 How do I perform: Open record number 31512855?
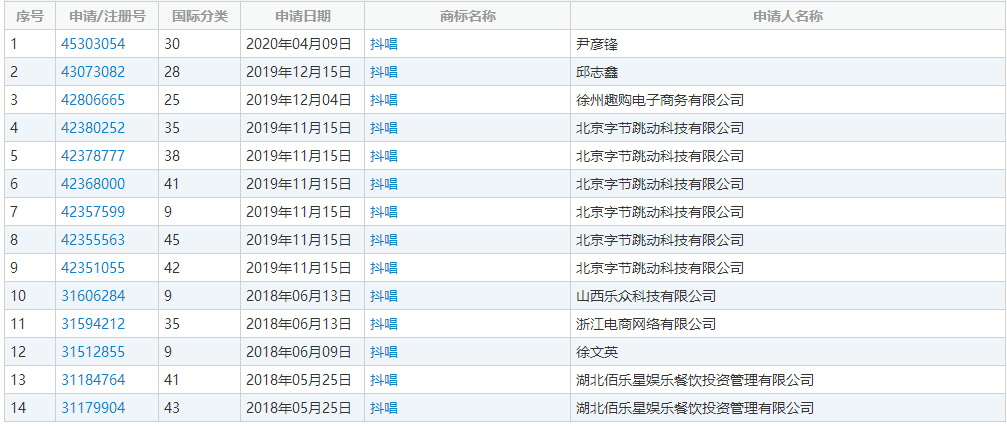tap(93, 352)
